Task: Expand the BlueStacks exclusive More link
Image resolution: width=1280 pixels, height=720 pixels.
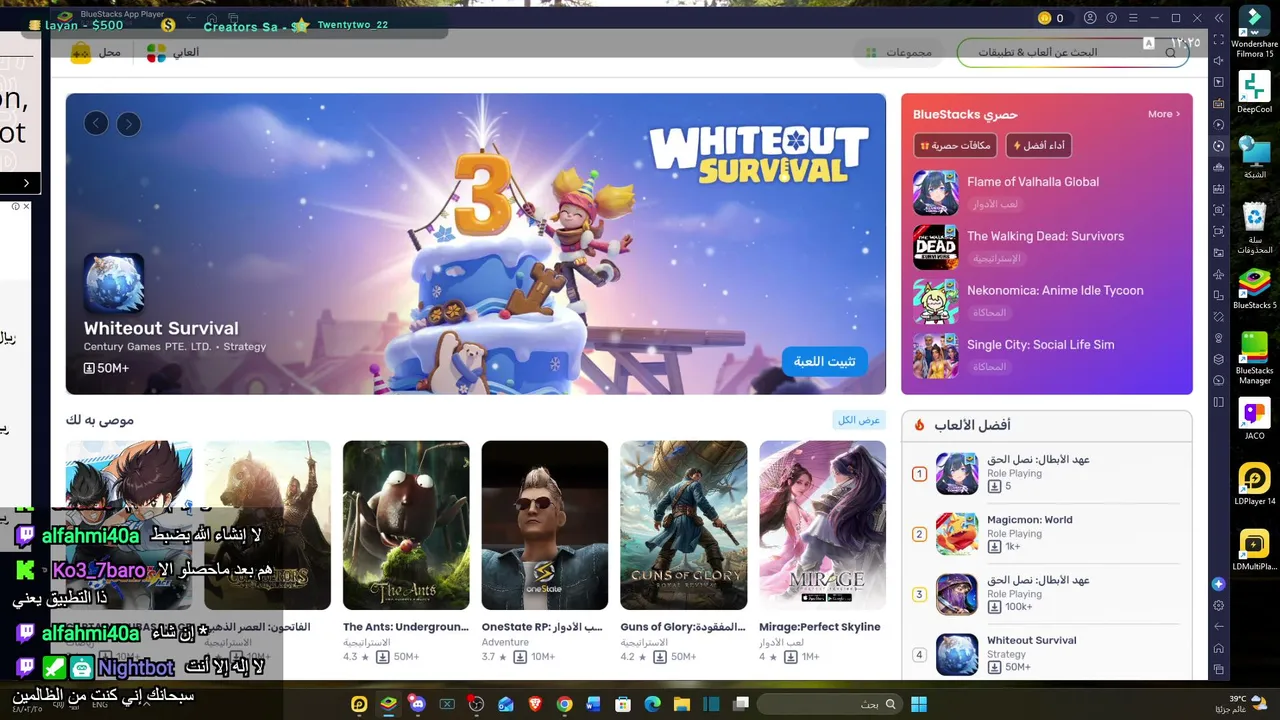Action: pos(1164,114)
